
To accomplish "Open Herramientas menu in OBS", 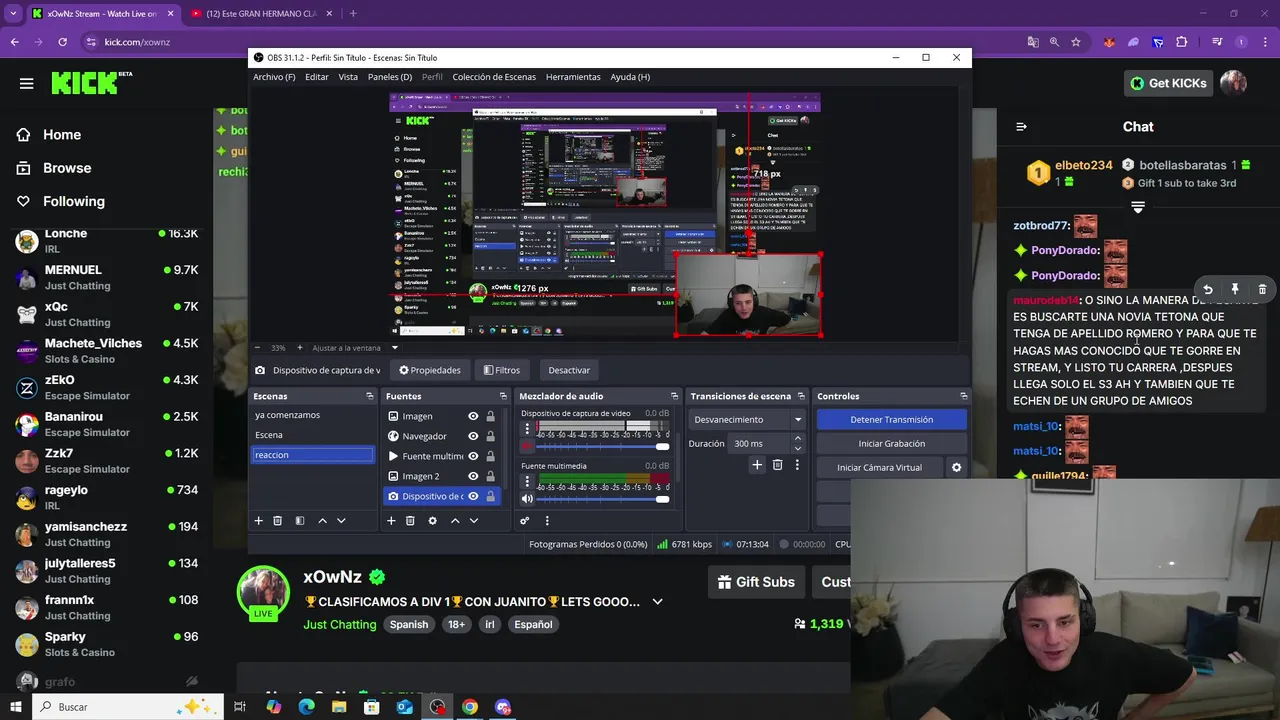I will [x=573, y=77].
